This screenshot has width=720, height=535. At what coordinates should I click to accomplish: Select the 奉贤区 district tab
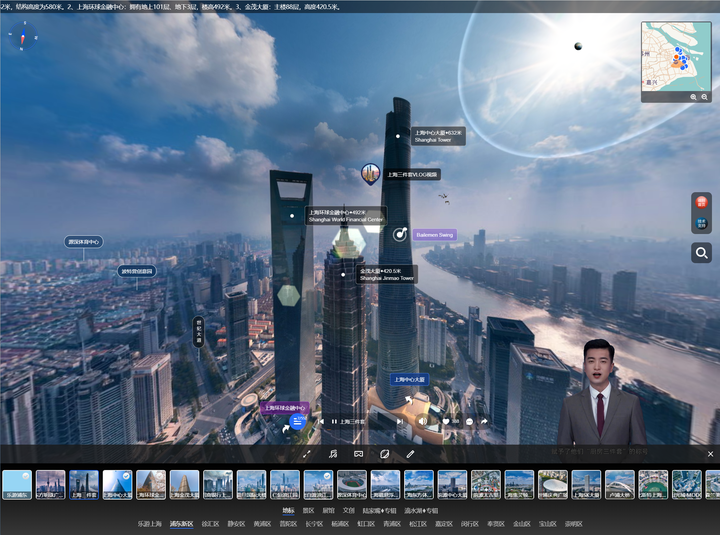pyautogui.click(x=496, y=524)
